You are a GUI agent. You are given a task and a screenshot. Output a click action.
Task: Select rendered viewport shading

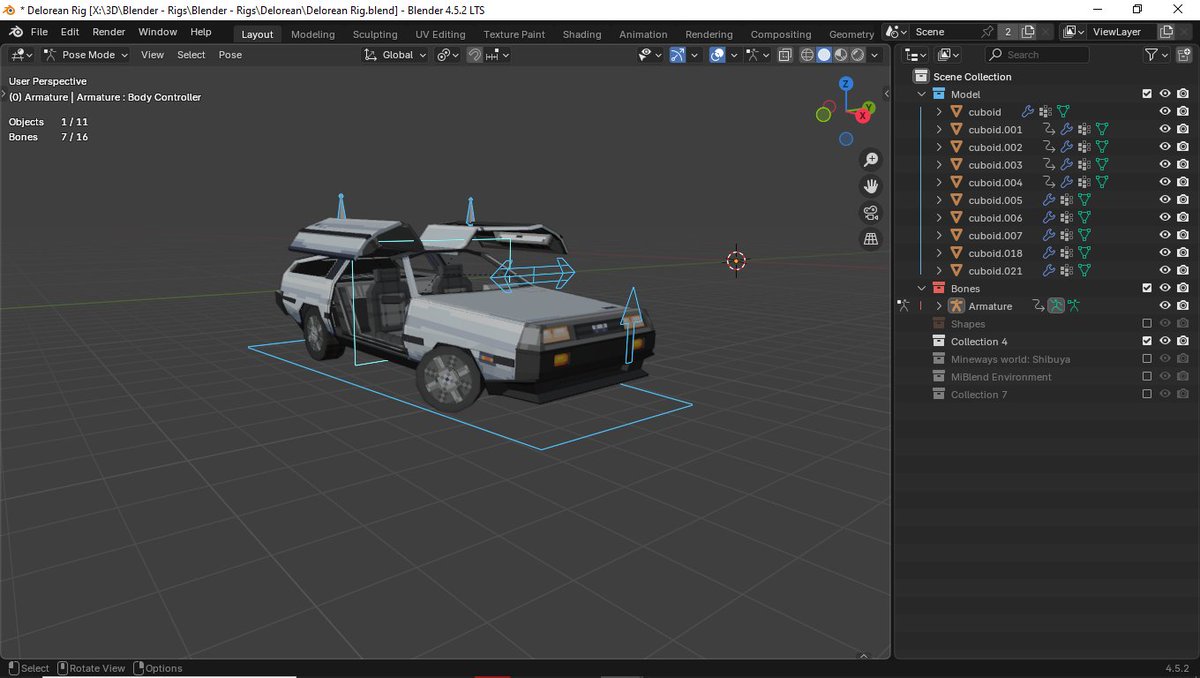pyautogui.click(x=858, y=55)
